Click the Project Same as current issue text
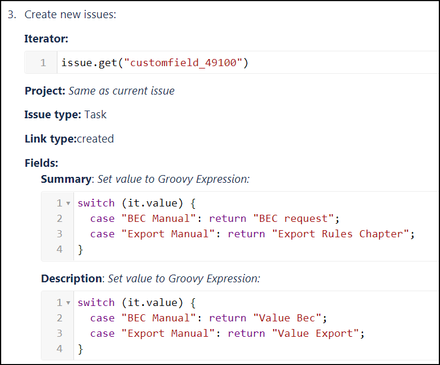440x365 pixels. click(x=121, y=91)
